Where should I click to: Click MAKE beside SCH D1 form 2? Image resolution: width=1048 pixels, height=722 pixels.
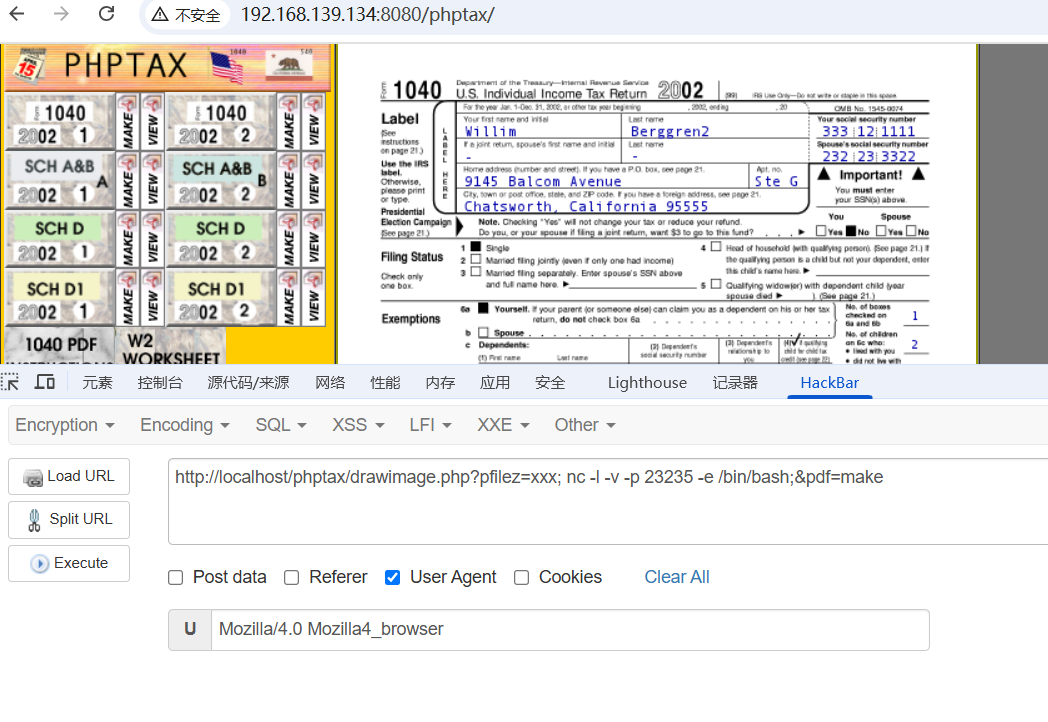pos(288,298)
